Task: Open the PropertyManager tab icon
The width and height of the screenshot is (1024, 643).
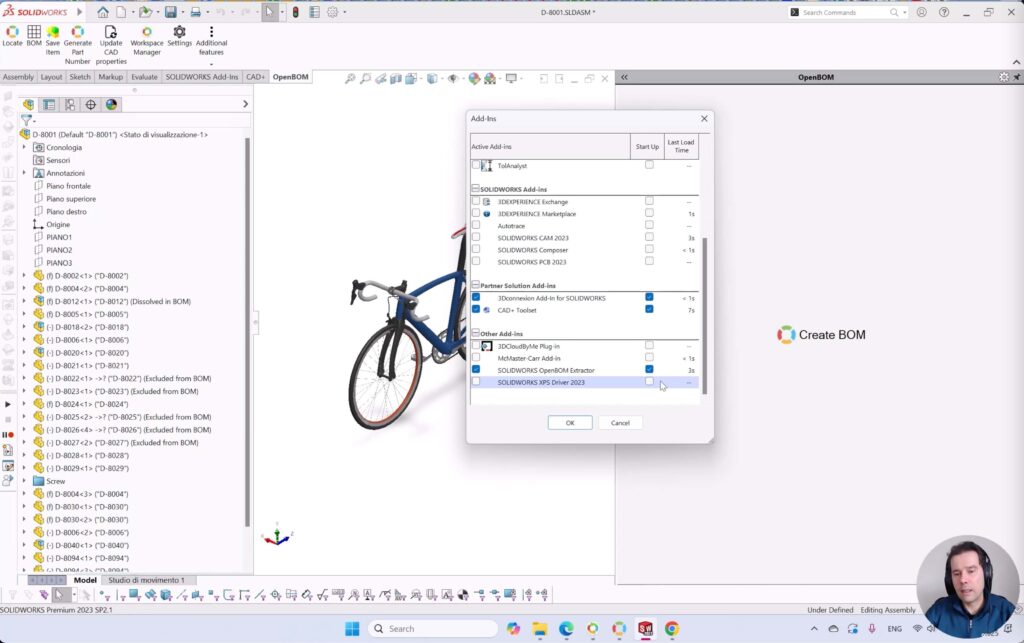Action: 49,104
